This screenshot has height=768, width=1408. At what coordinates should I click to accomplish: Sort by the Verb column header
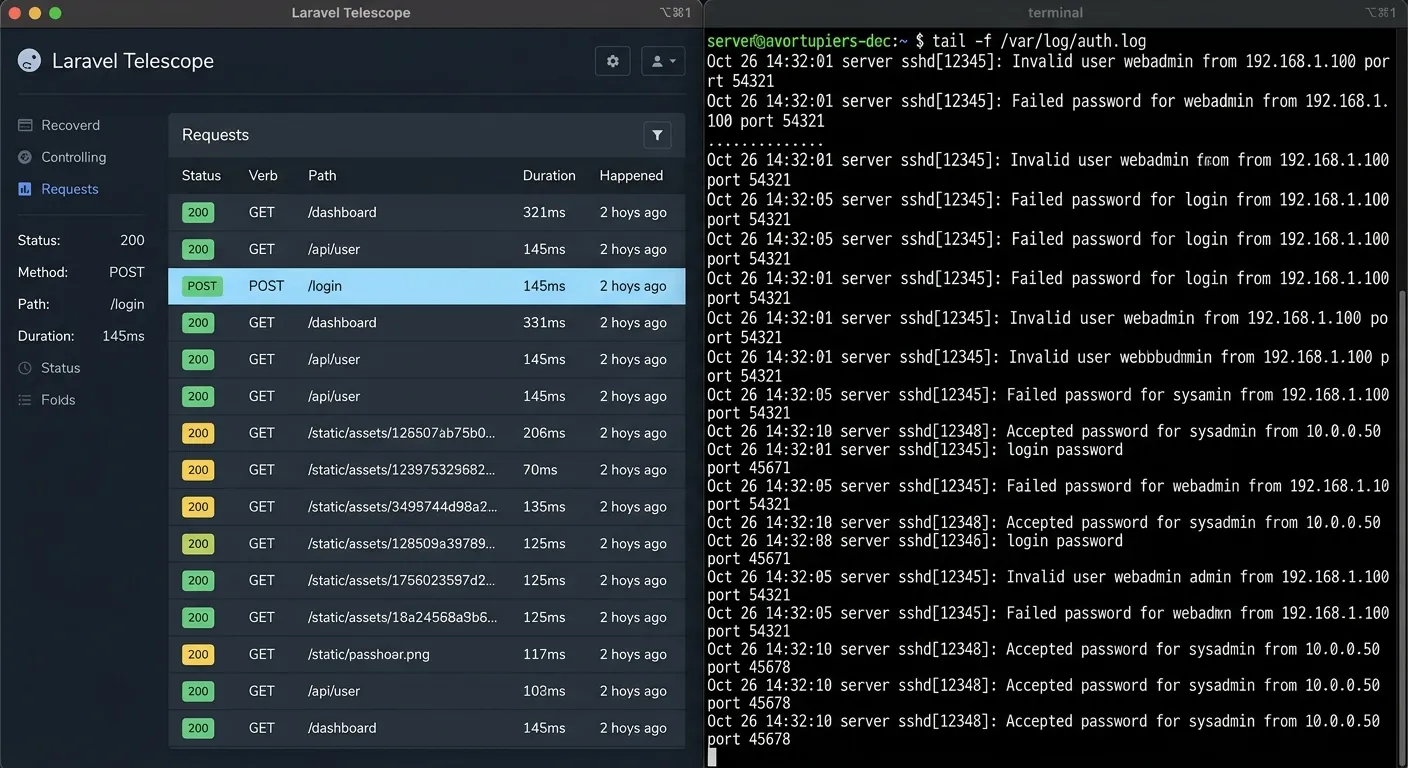pos(263,175)
